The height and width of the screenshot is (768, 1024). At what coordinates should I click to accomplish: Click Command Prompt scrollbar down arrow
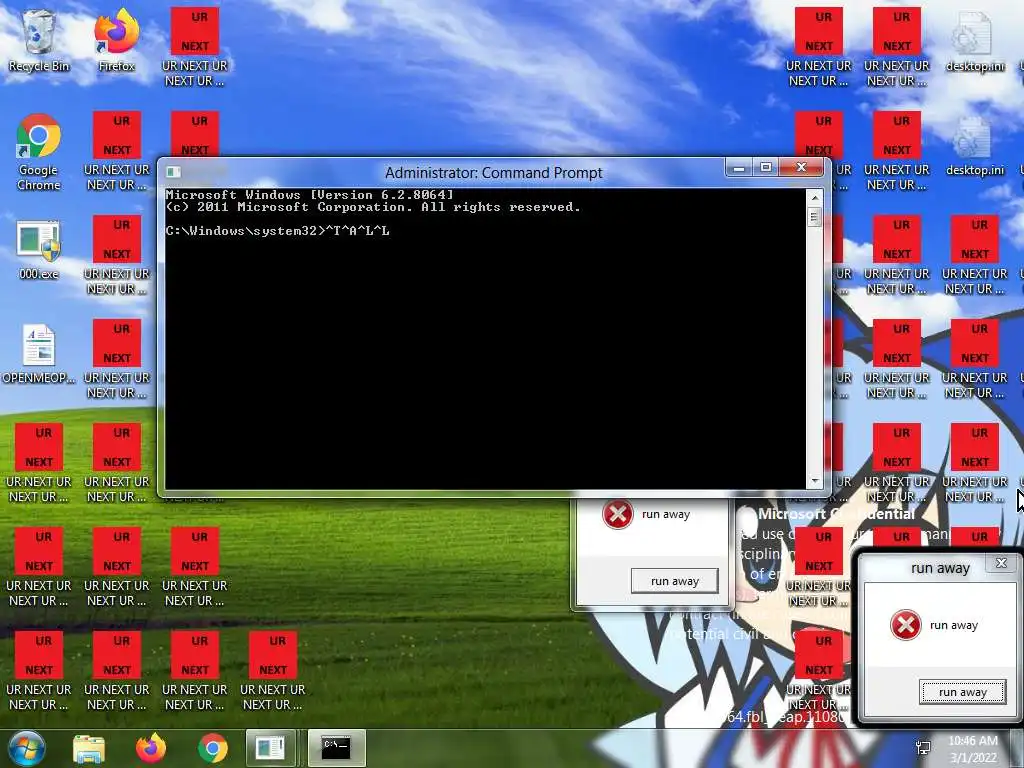click(x=814, y=481)
